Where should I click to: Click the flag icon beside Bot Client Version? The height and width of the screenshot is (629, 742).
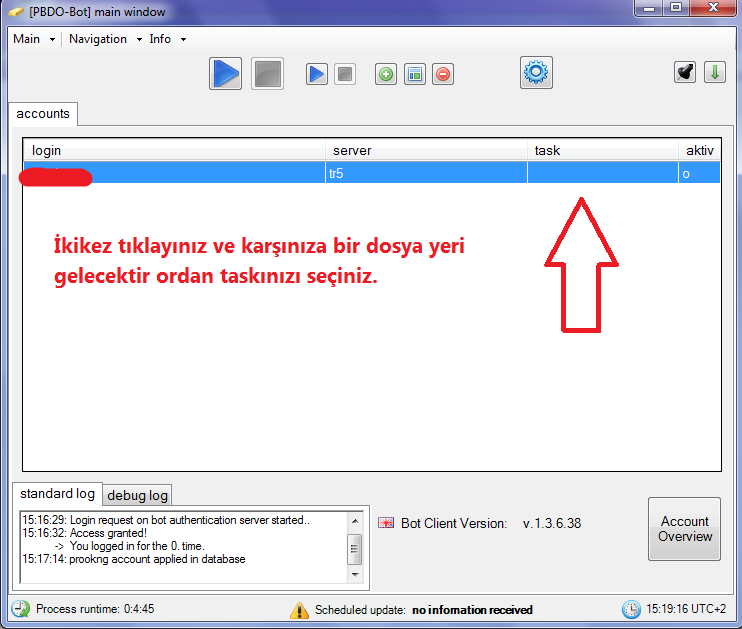pos(386,523)
